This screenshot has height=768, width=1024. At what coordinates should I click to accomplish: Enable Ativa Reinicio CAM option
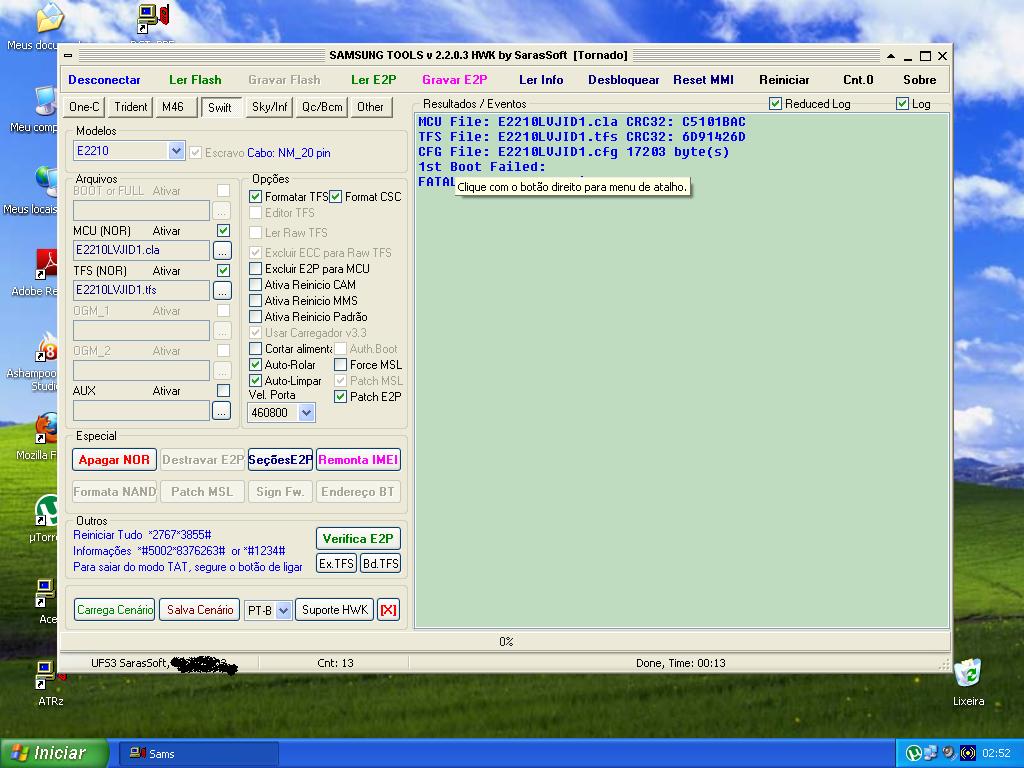click(x=255, y=285)
